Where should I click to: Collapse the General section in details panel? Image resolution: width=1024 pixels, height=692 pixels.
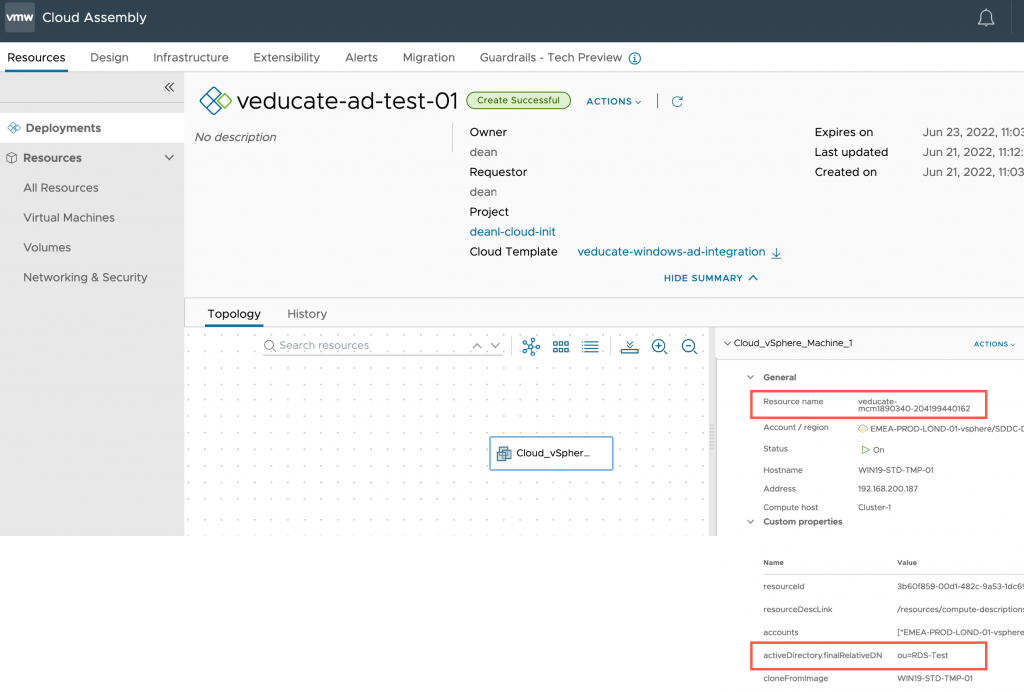coord(749,377)
